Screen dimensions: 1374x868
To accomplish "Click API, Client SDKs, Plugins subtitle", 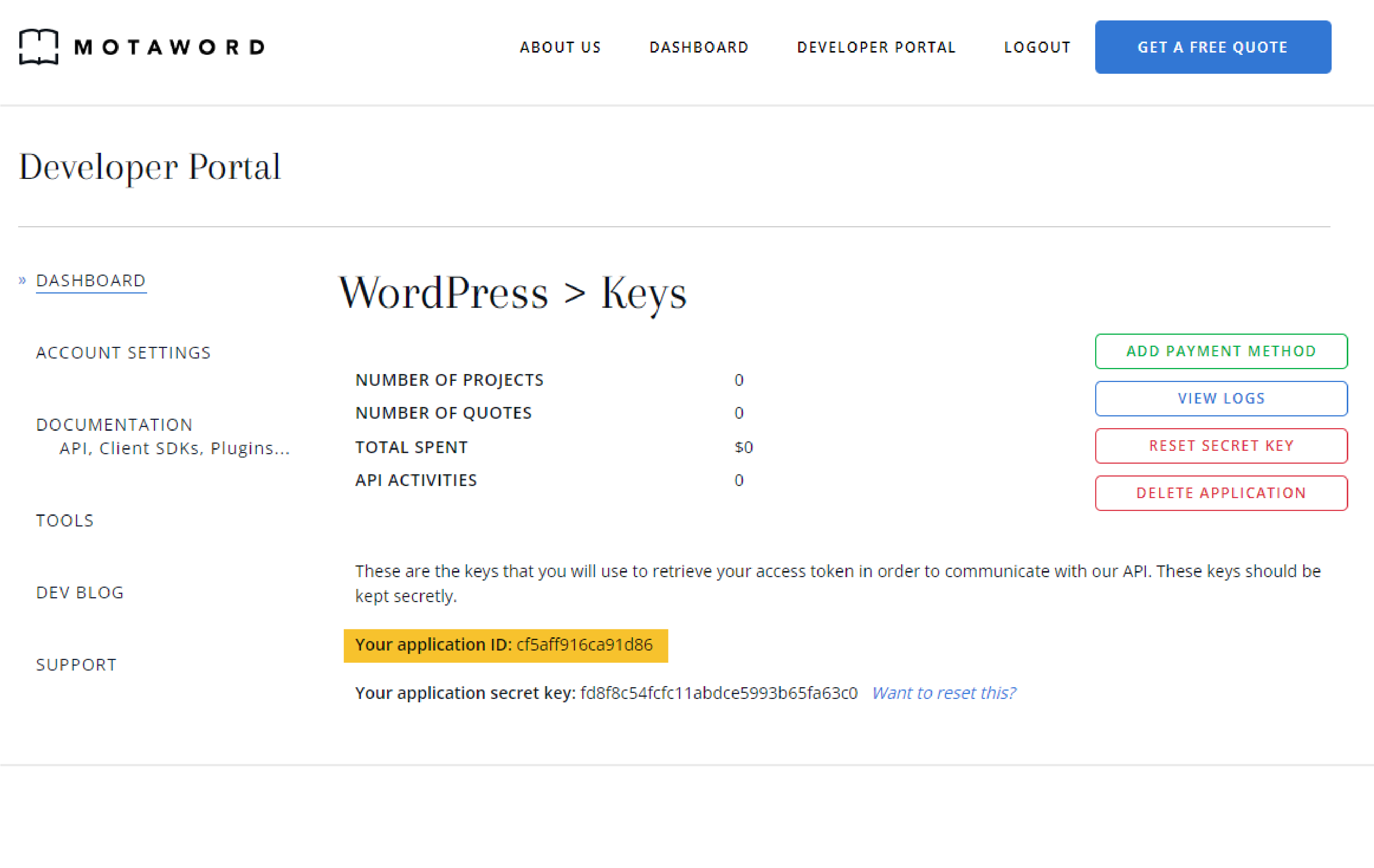I will [x=175, y=449].
